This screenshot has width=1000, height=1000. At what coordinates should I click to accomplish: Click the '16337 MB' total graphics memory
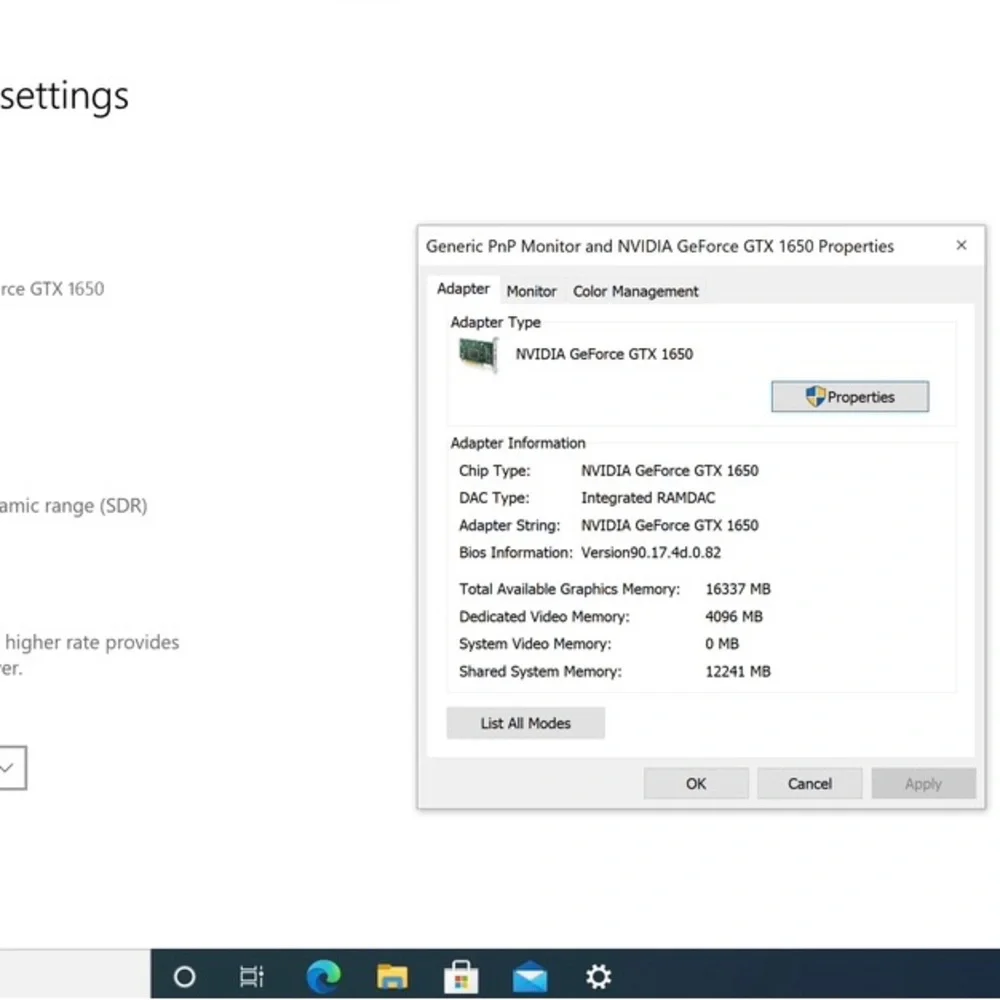(x=738, y=589)
